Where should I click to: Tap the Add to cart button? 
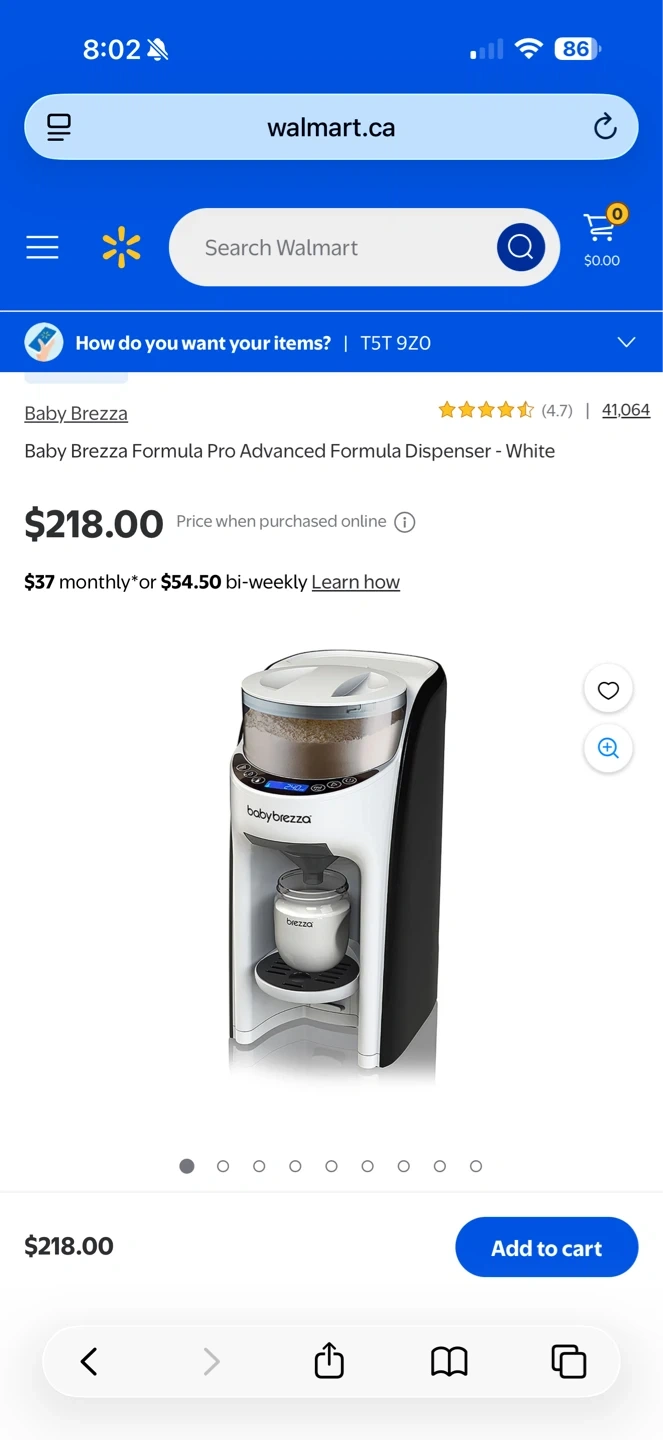[x=547, y=1247]
